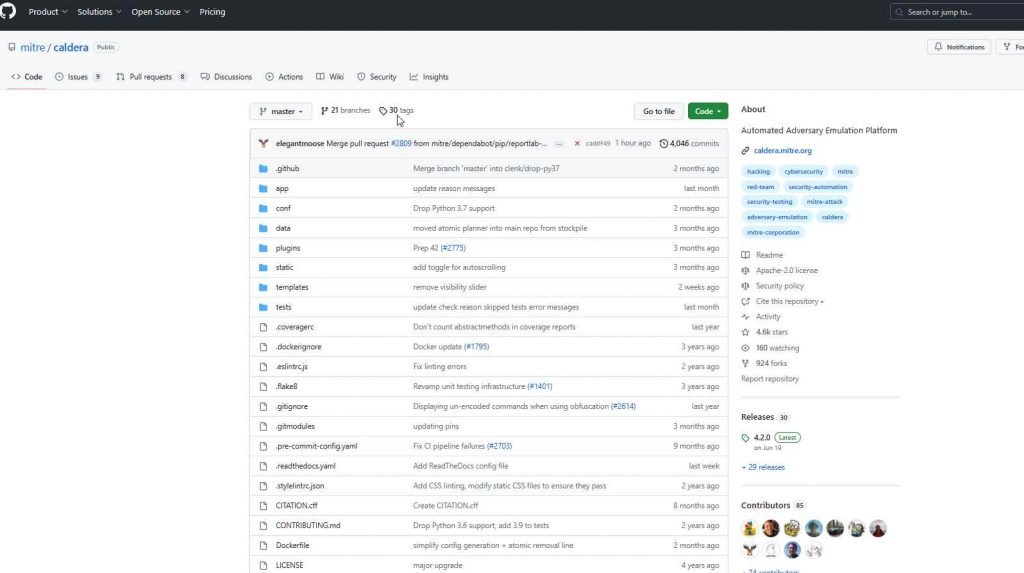The width and height of the screenshot is (1024, 573).
Task: Click the 21 branches link
Action: pos(345,111)
